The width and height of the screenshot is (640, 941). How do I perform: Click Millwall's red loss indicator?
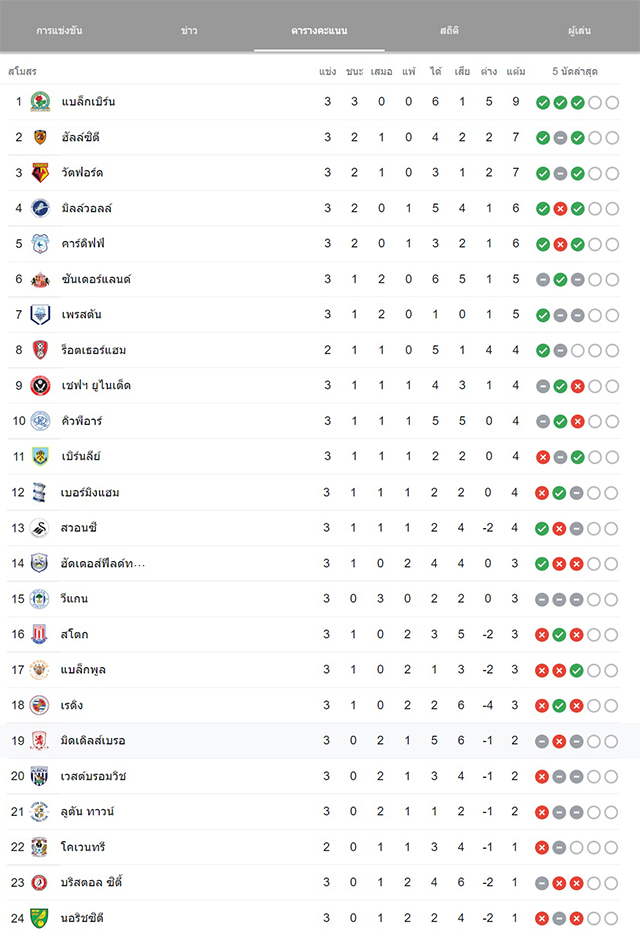click(x=560, y=209)
